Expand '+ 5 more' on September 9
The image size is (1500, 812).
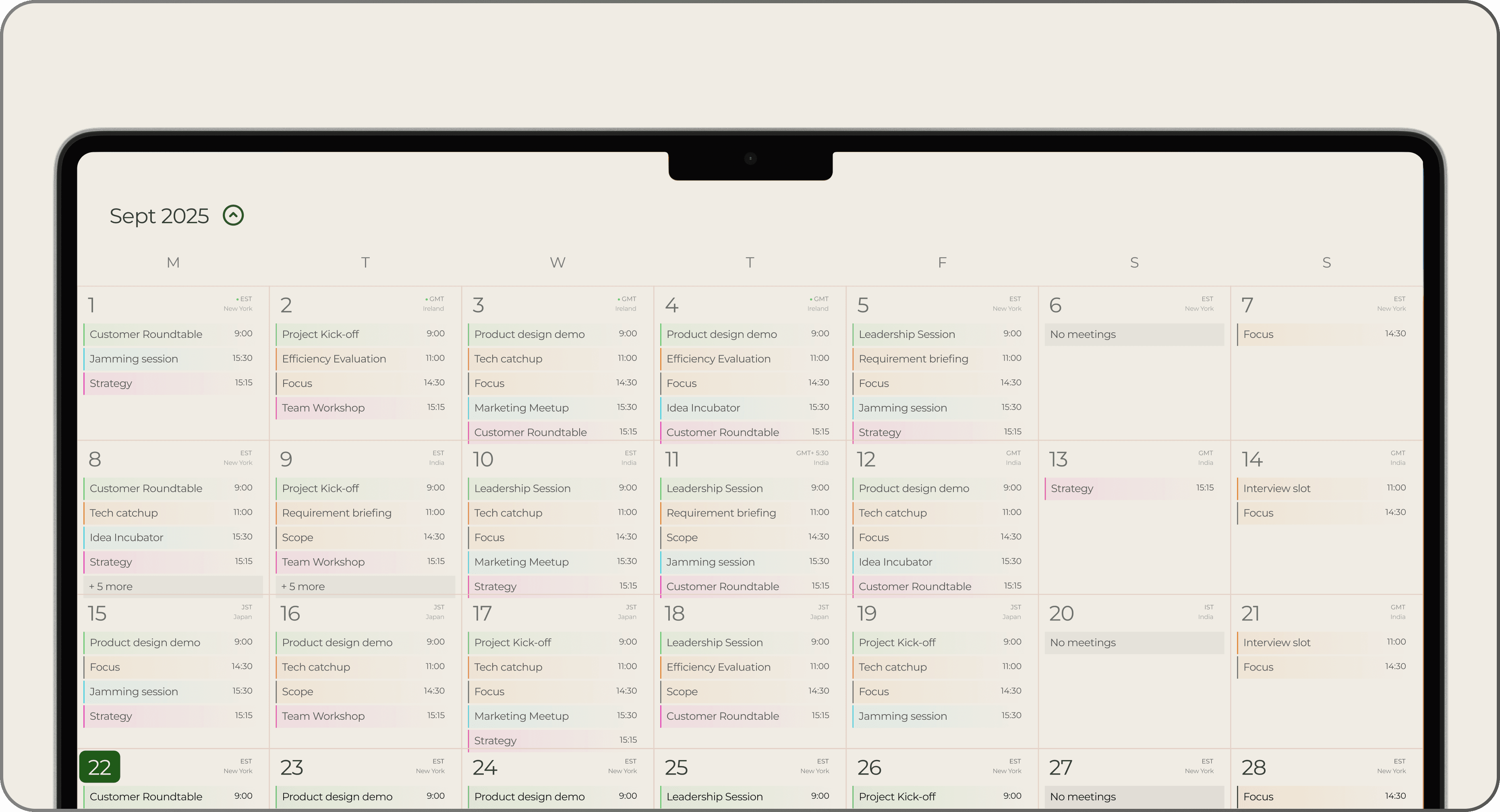pyautogui.click(x=303, y=586)
